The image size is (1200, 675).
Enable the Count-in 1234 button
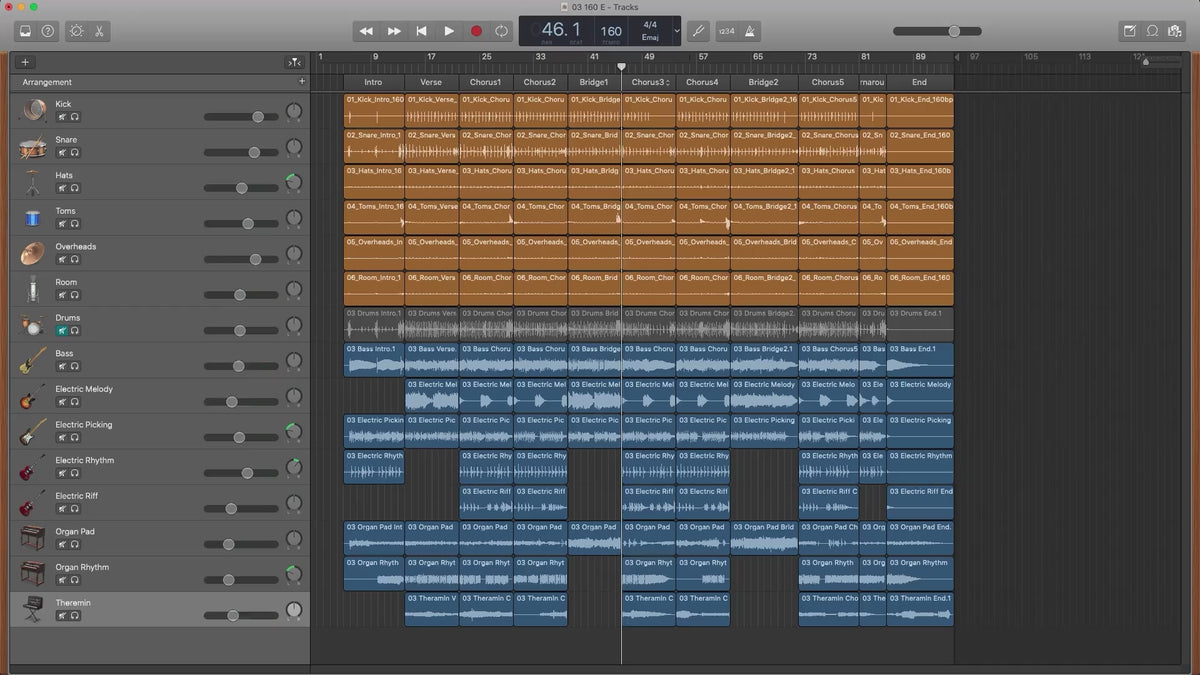coord(727,31)
